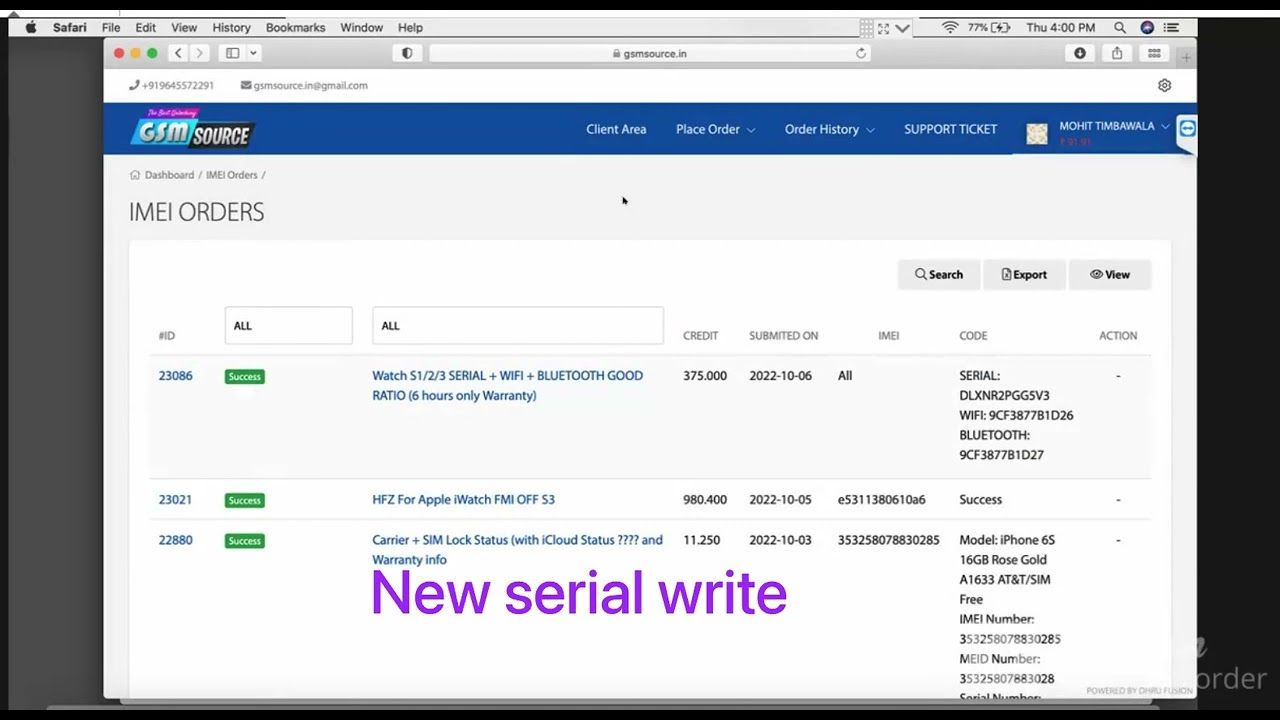The image size is (1280, 720).
Task: Expand Place Order dropdown
Action: (715, 129)
